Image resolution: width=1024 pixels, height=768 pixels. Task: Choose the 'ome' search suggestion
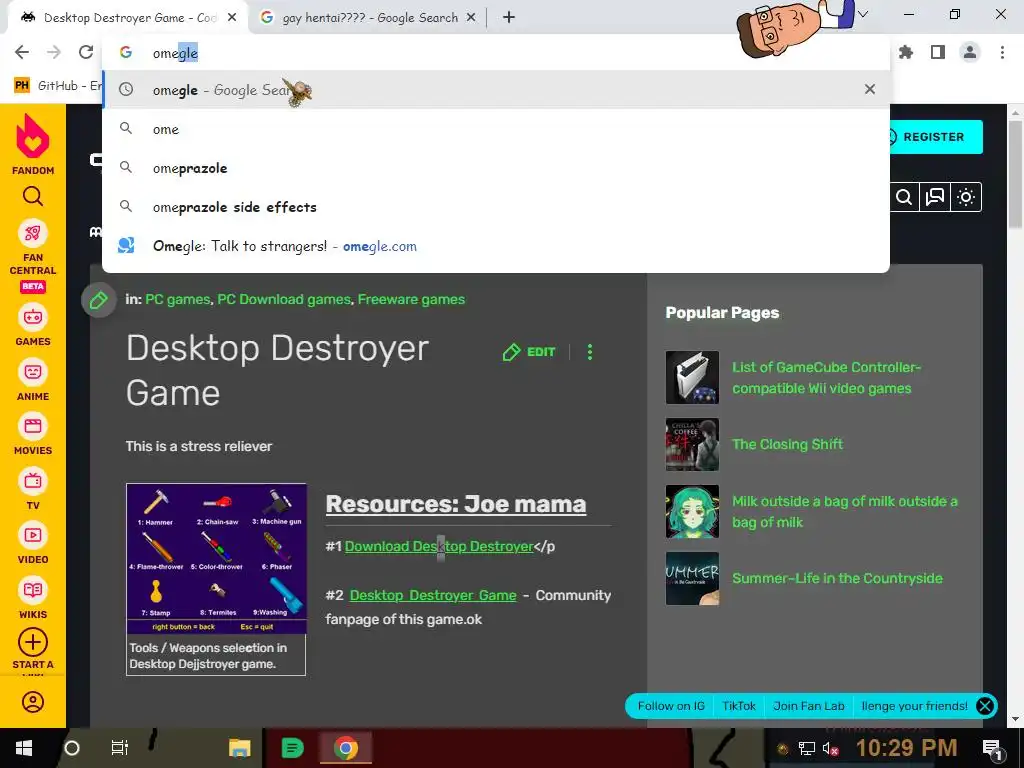point(496,129)
